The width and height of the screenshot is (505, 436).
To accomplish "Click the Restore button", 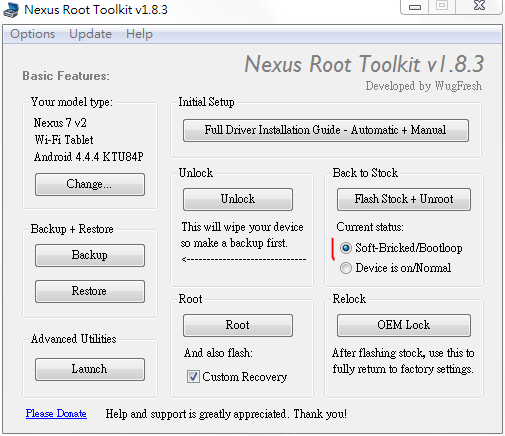I will click(90, 291).
